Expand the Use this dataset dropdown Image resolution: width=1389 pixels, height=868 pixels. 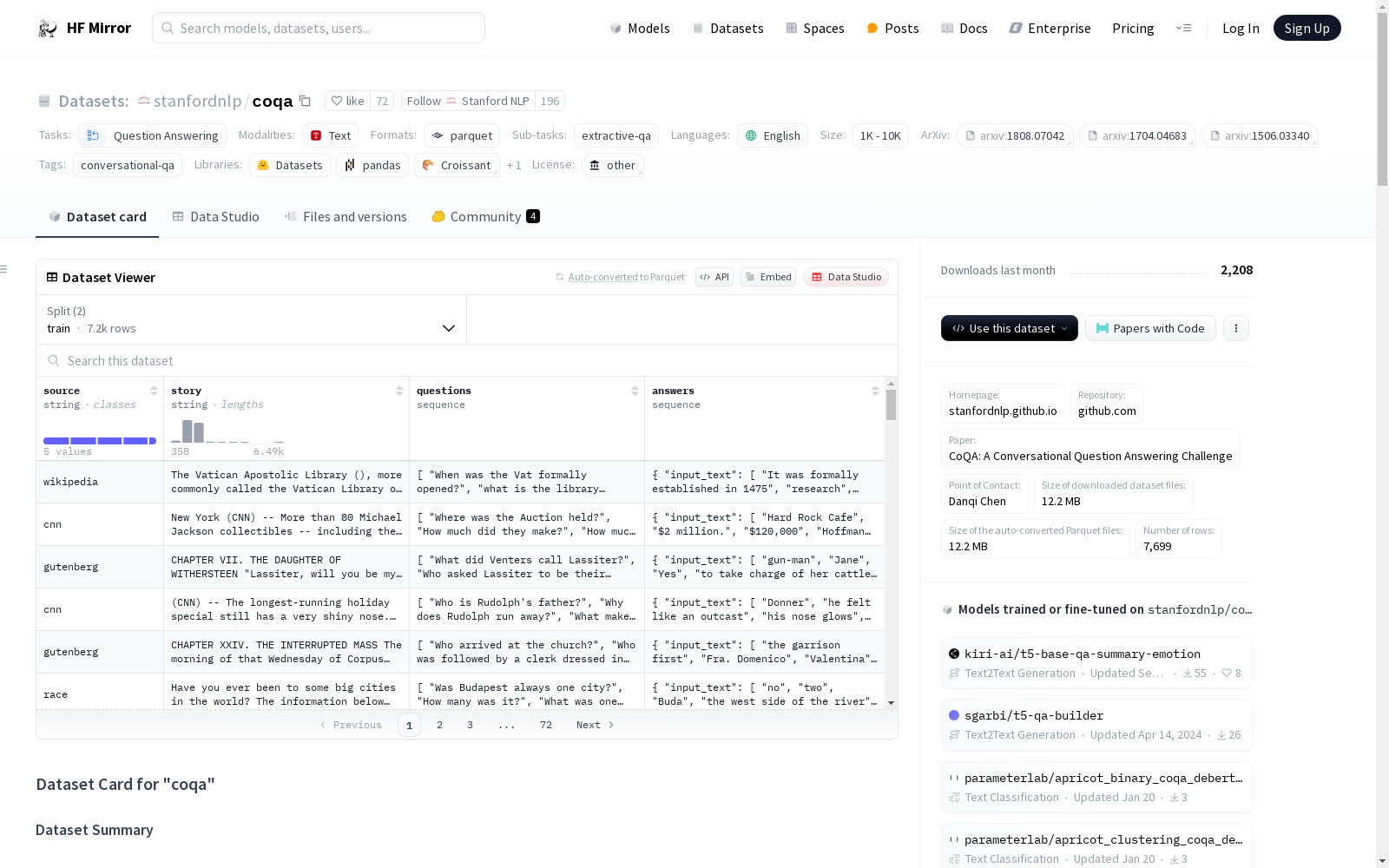[1010, 328]
